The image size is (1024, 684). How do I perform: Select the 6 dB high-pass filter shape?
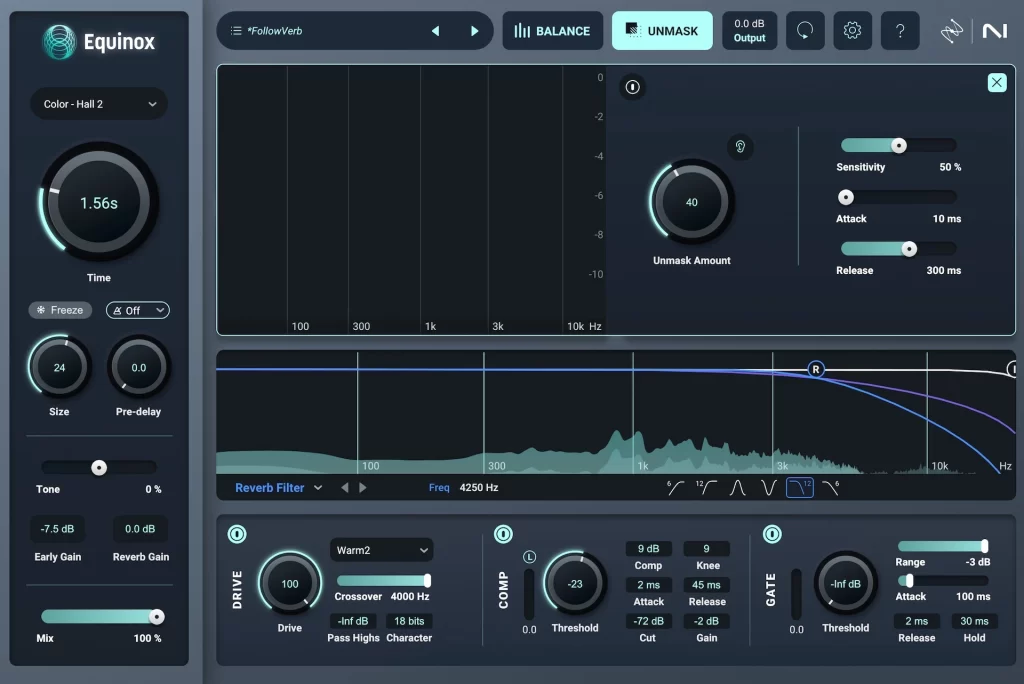pos(676,488)
